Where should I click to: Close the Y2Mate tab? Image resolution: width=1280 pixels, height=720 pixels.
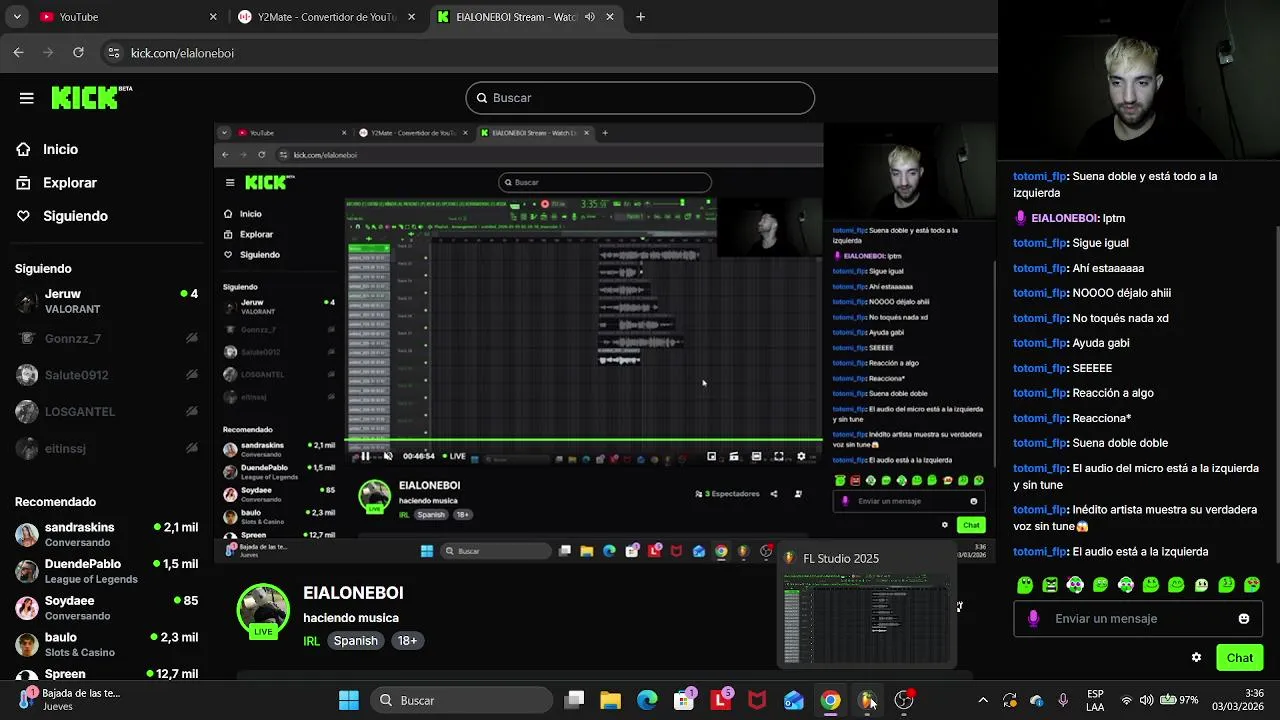point(411,17)
